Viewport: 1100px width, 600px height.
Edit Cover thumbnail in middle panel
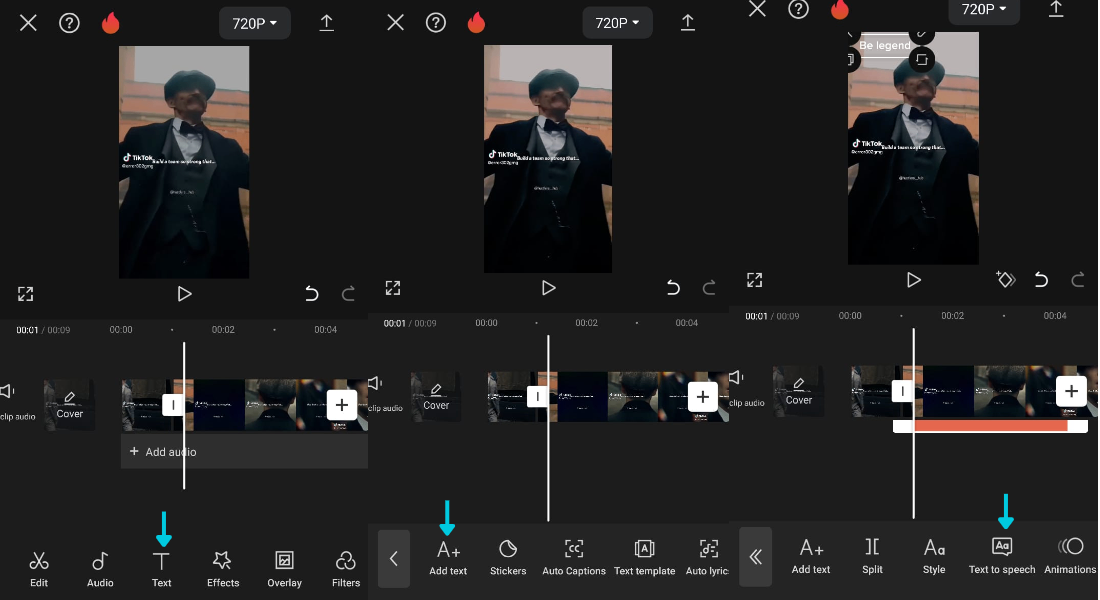[x=436, y=396]
